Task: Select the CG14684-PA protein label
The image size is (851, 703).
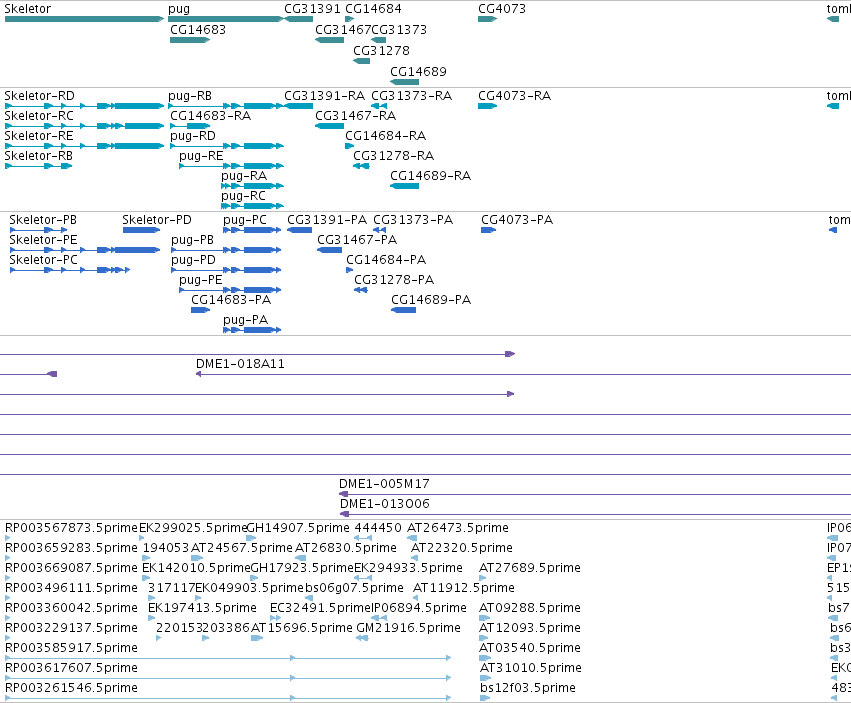Action: coord(386,260)
